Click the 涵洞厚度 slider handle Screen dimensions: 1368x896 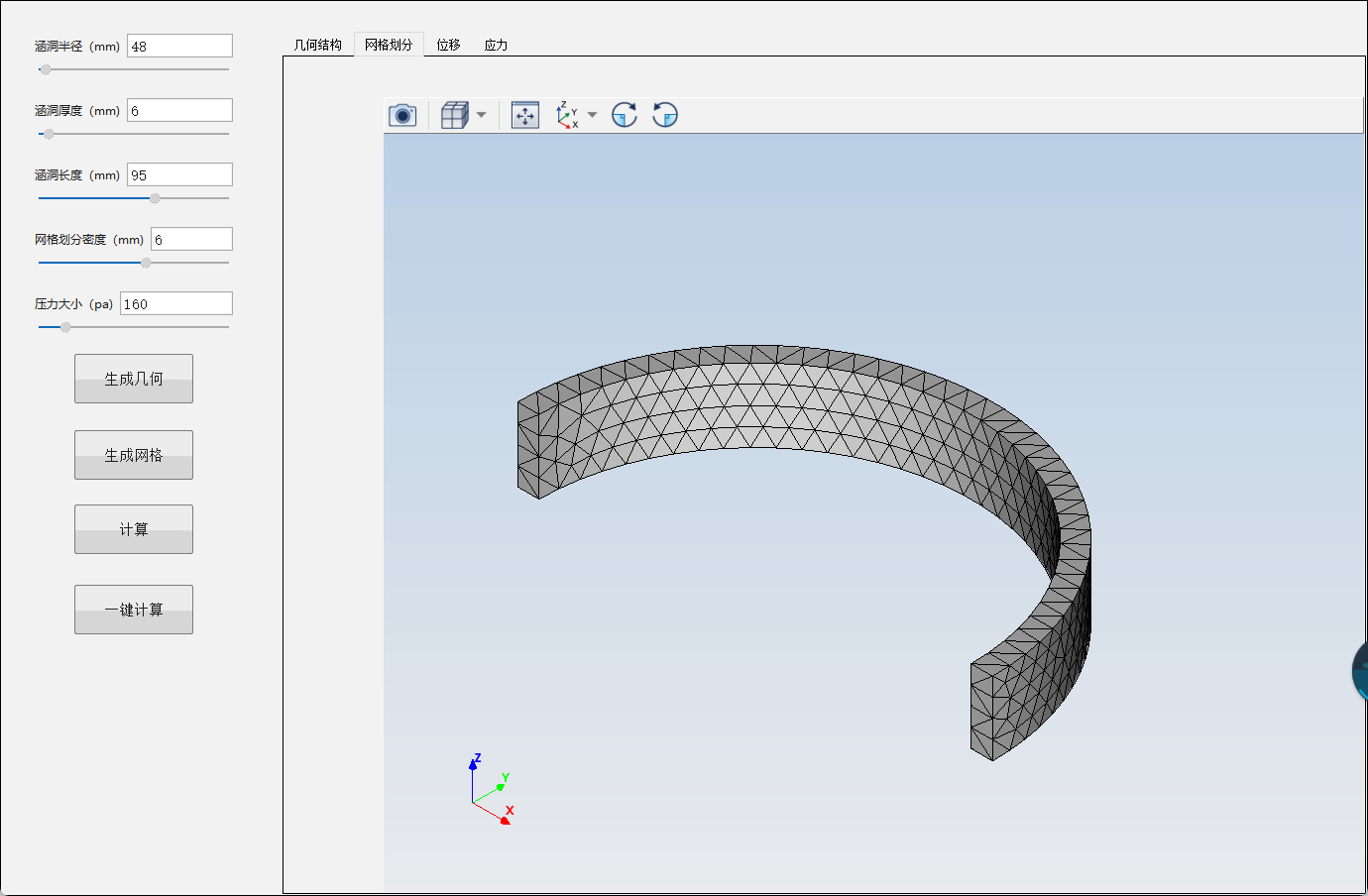(49, 134)
